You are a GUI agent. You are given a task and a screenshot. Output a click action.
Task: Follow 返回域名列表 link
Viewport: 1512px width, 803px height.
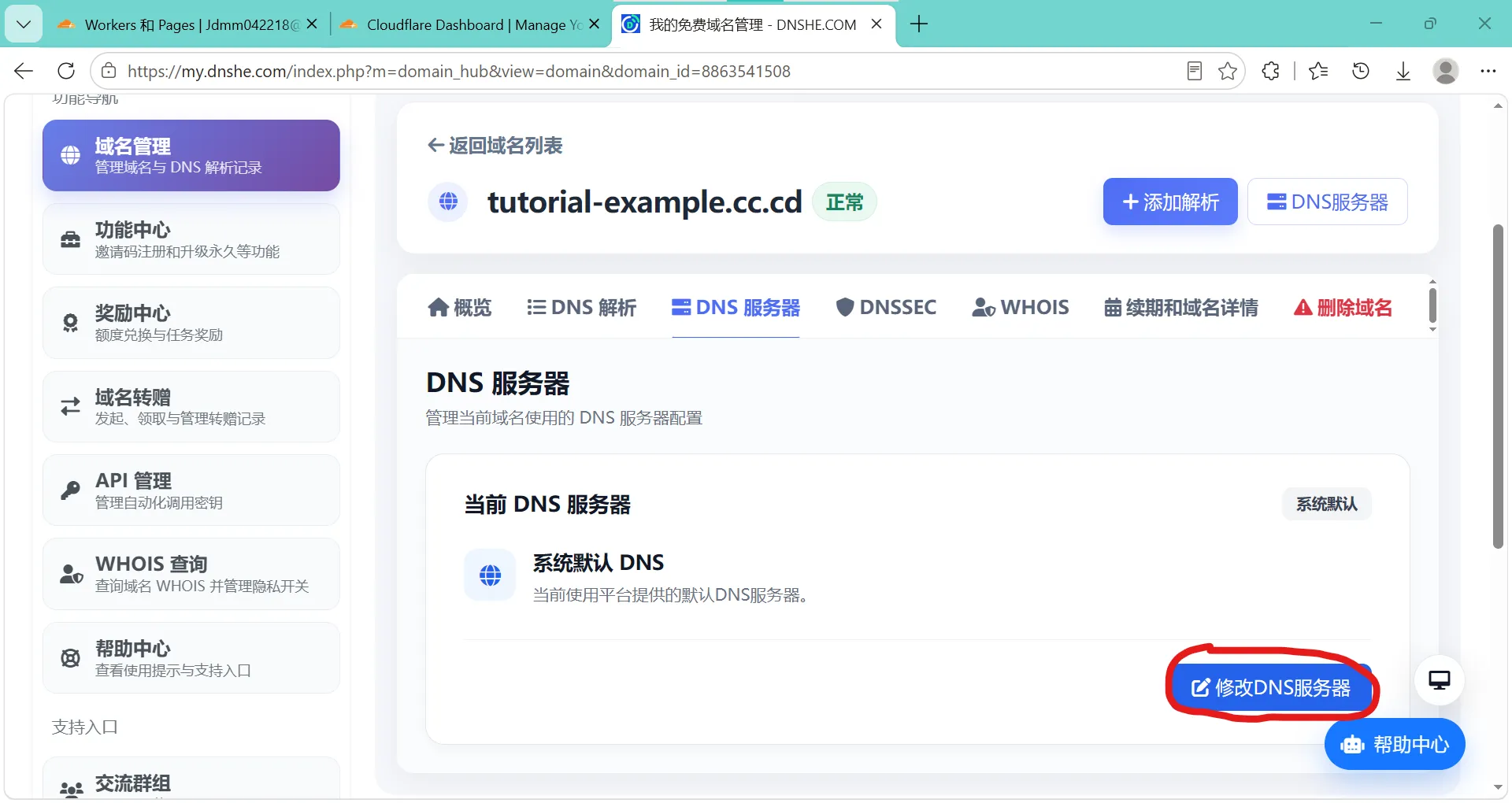pos(495,146)
